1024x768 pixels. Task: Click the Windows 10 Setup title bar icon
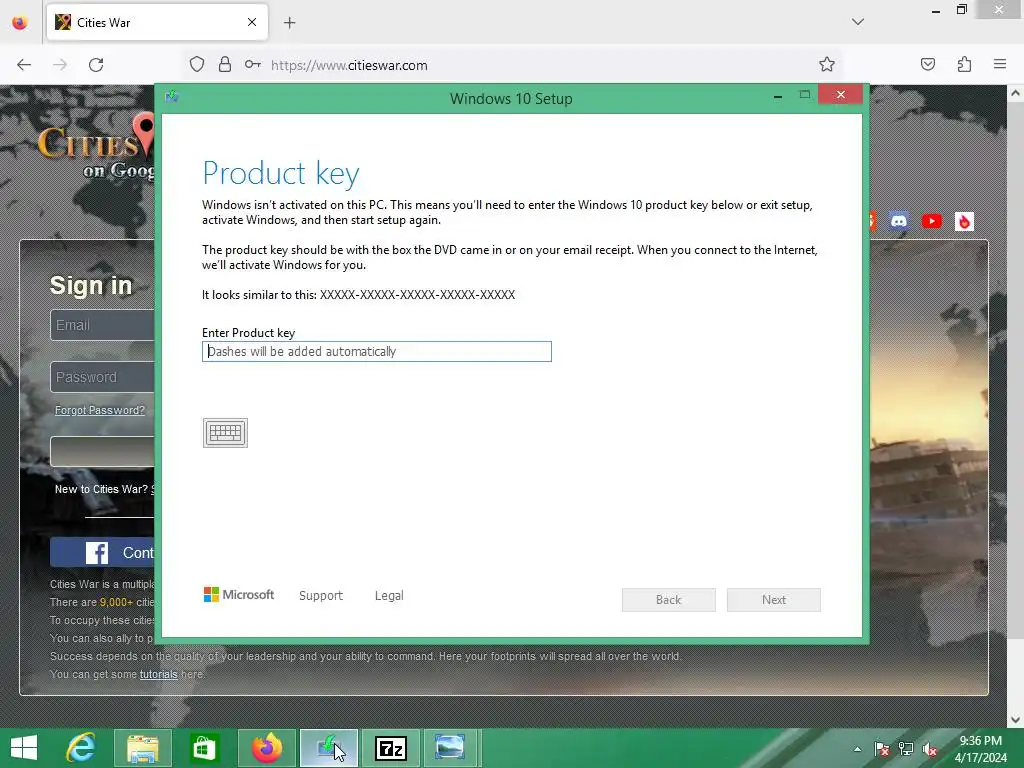coord(172,97)
